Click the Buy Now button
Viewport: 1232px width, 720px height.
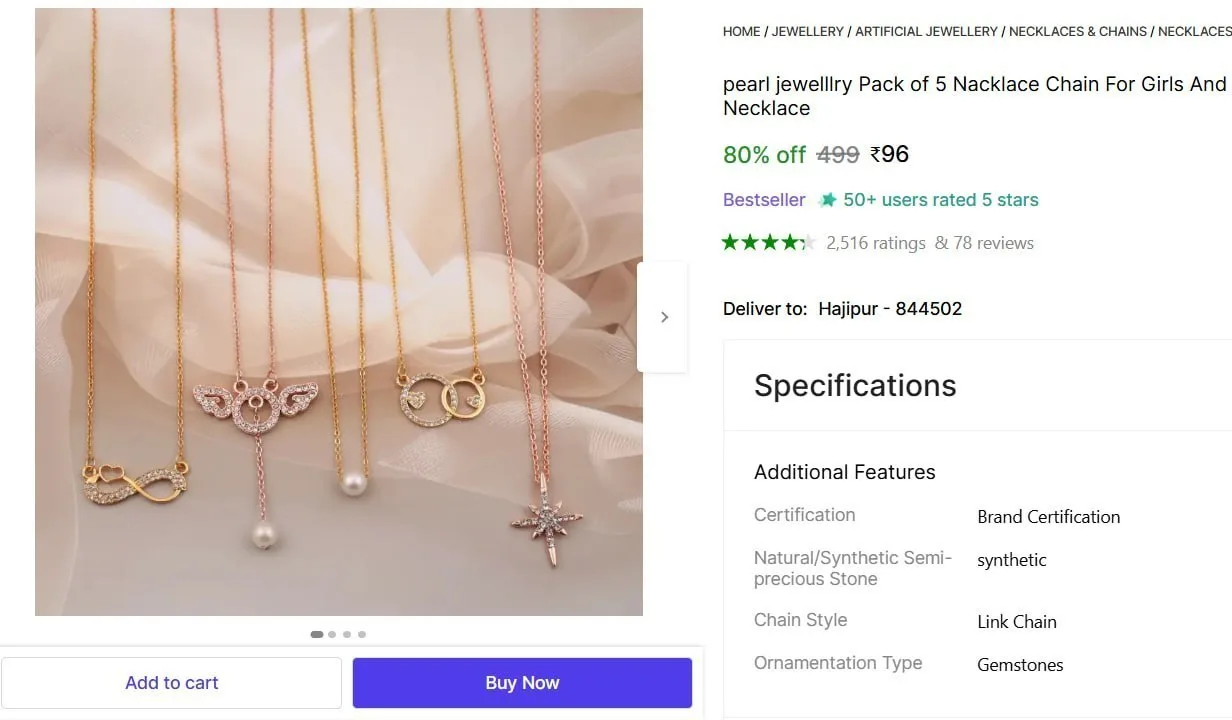tap(522, 683)
